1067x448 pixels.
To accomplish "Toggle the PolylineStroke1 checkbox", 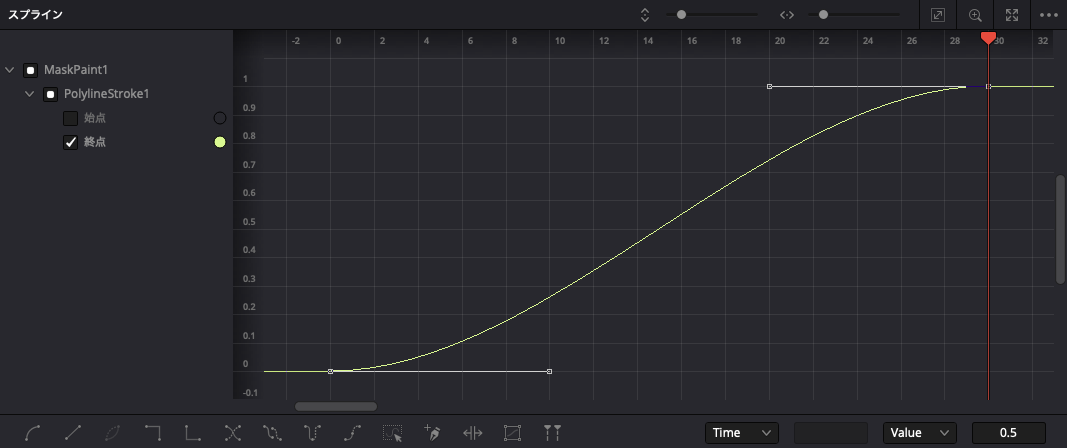I will click(50, 94).
